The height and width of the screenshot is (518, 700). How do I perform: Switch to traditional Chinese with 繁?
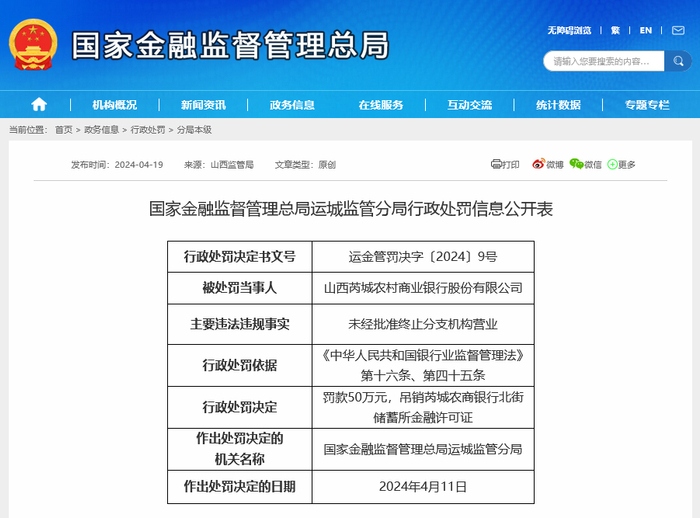pos(615,30)
